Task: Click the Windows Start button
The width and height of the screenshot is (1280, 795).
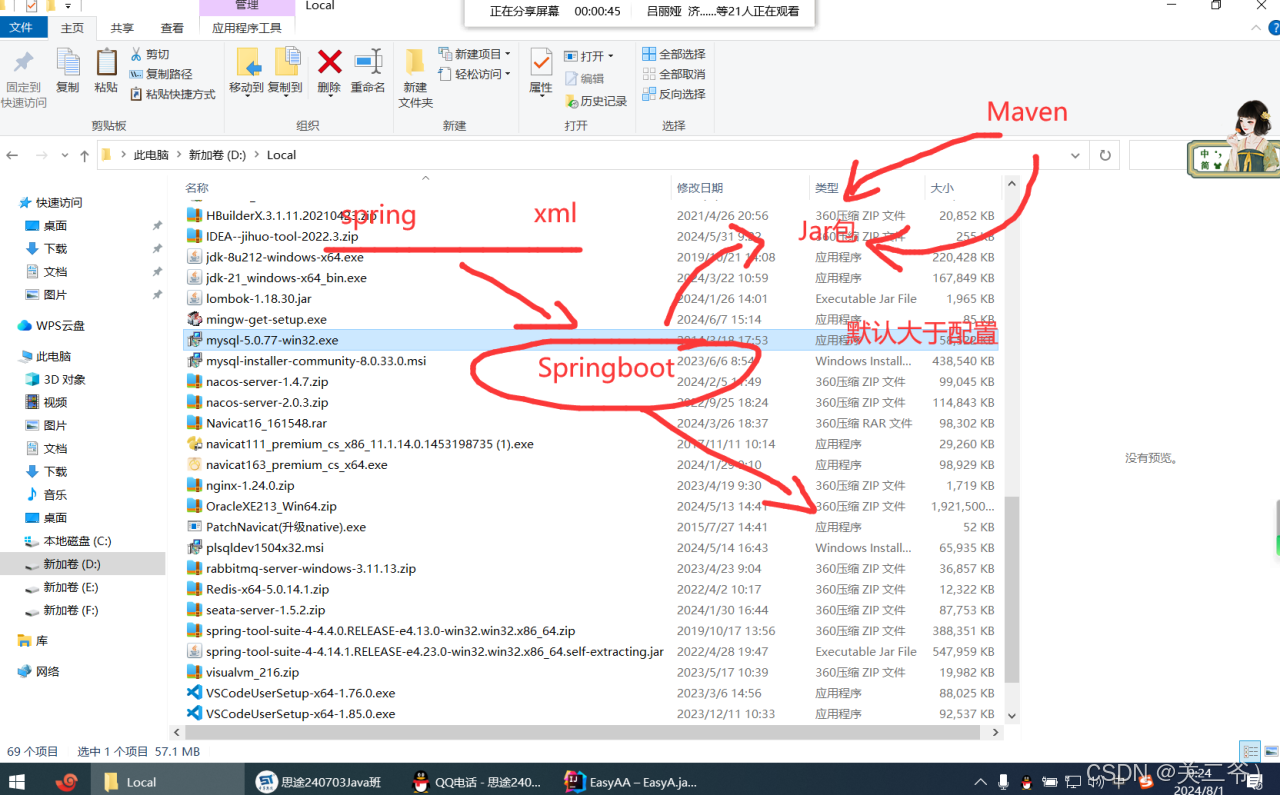Action: (x=17, y=781)
